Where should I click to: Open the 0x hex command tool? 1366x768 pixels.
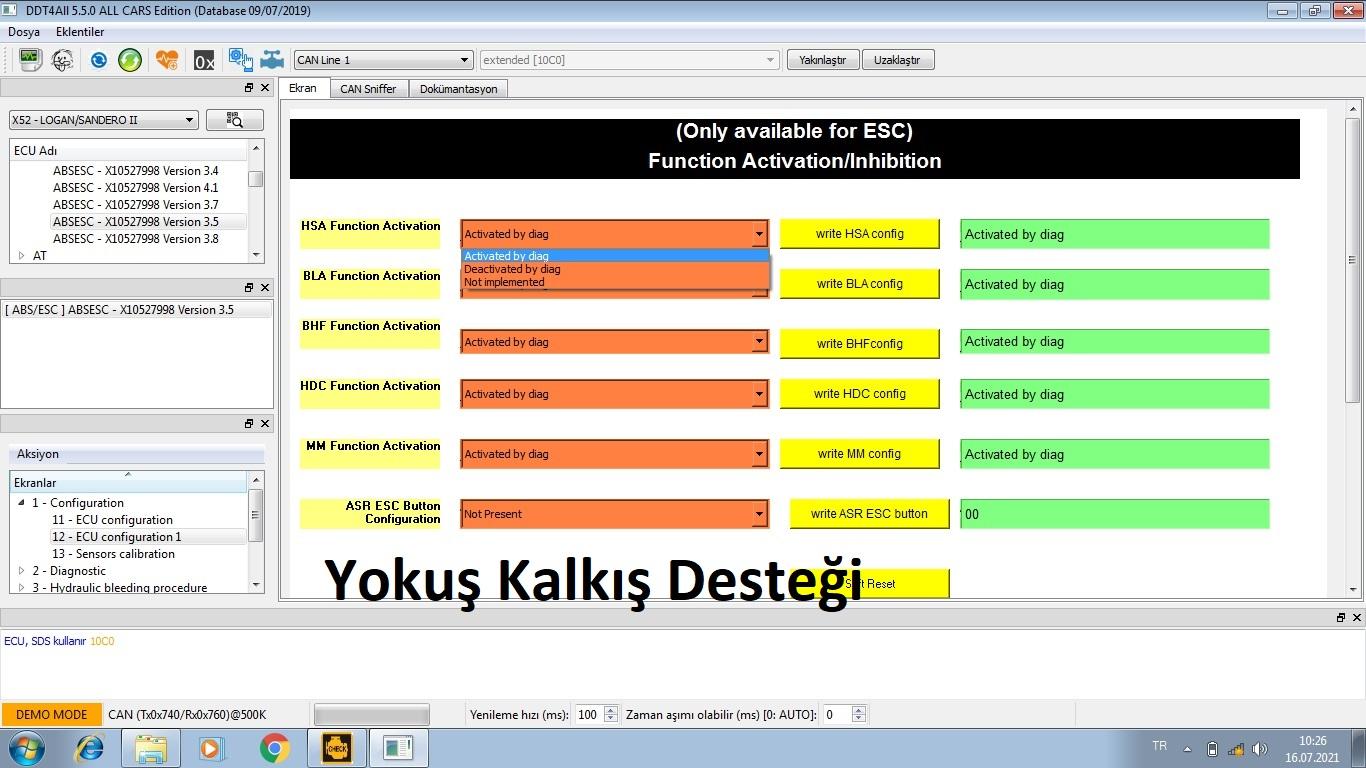pos(204,61)
